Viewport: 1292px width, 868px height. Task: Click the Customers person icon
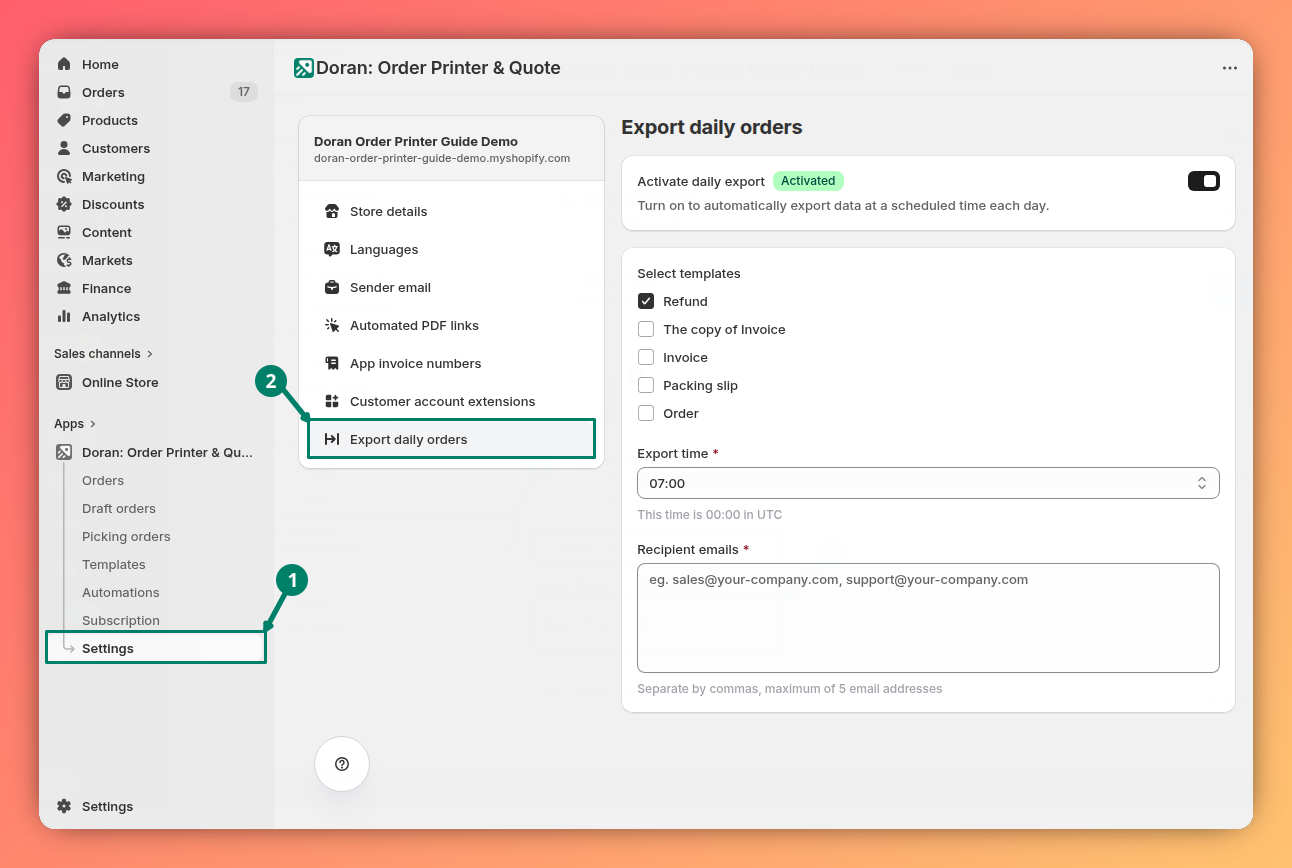tap(64, 148)
